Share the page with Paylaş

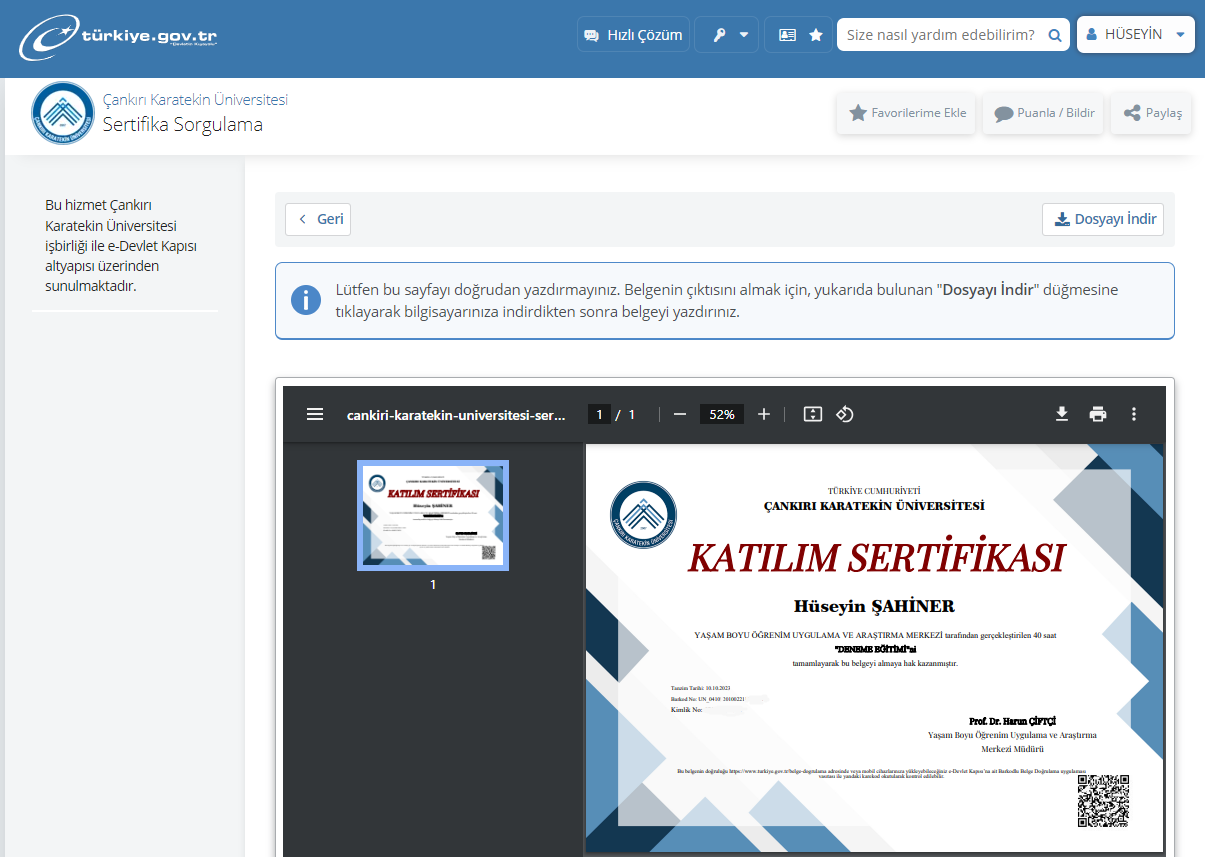tap(1151, 113)
